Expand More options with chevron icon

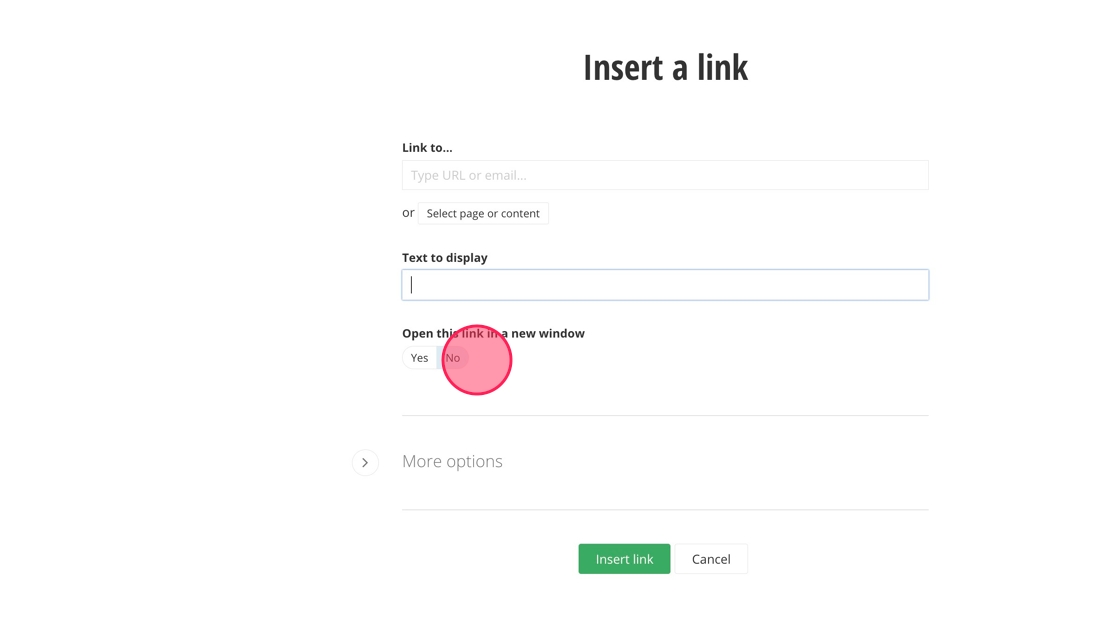point(365,462)
